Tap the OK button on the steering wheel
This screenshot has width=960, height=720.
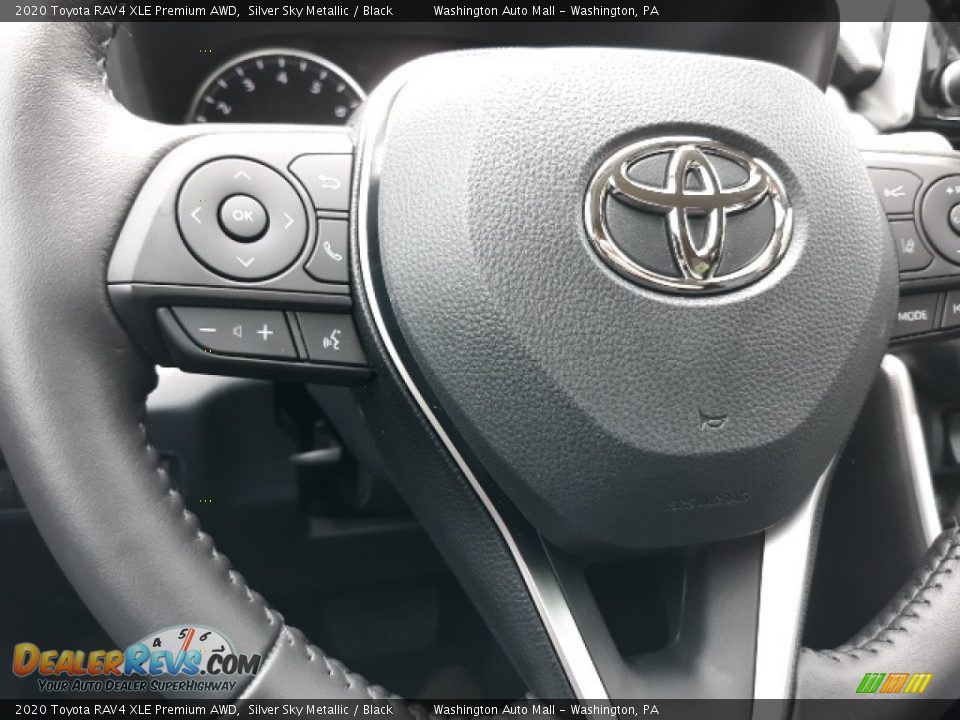243,217
